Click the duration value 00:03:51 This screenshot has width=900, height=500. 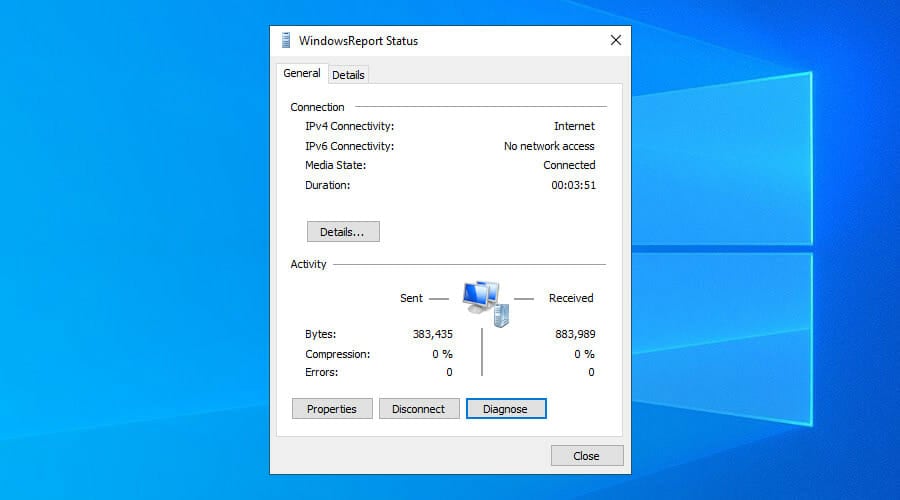573,185
